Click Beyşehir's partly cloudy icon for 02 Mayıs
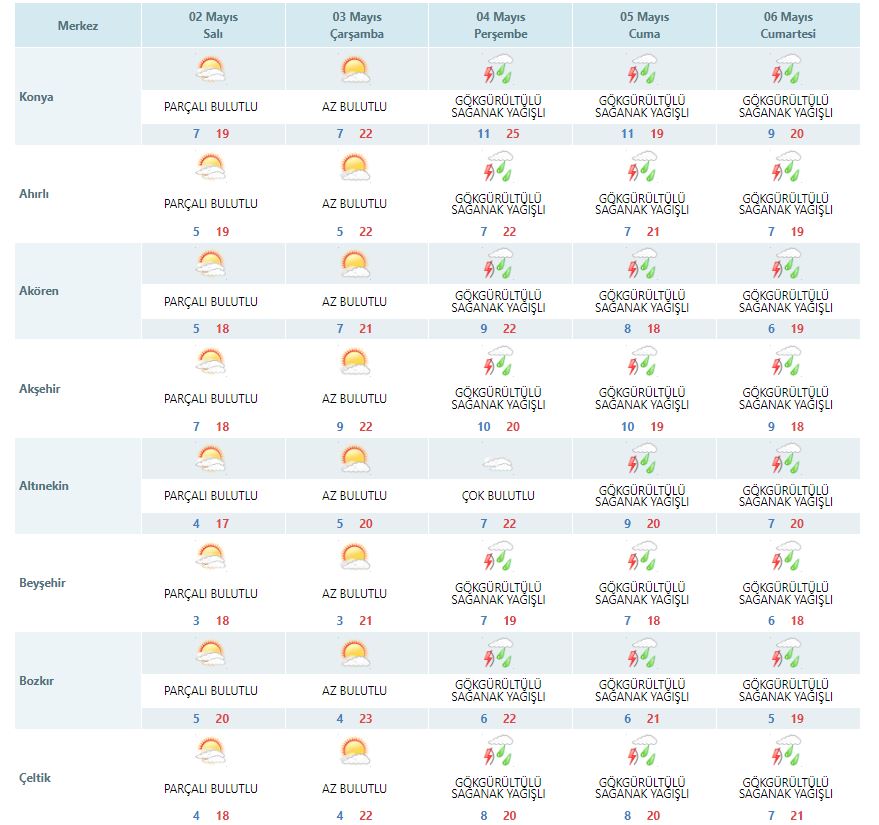This screenshot has width=879, height=825. coord(211,557)
